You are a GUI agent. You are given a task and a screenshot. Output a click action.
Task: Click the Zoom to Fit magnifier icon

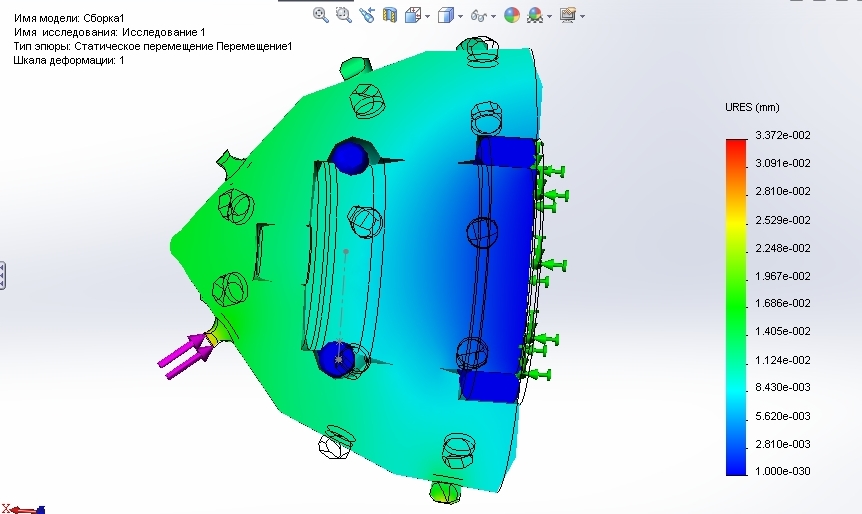tap(321, 15)
